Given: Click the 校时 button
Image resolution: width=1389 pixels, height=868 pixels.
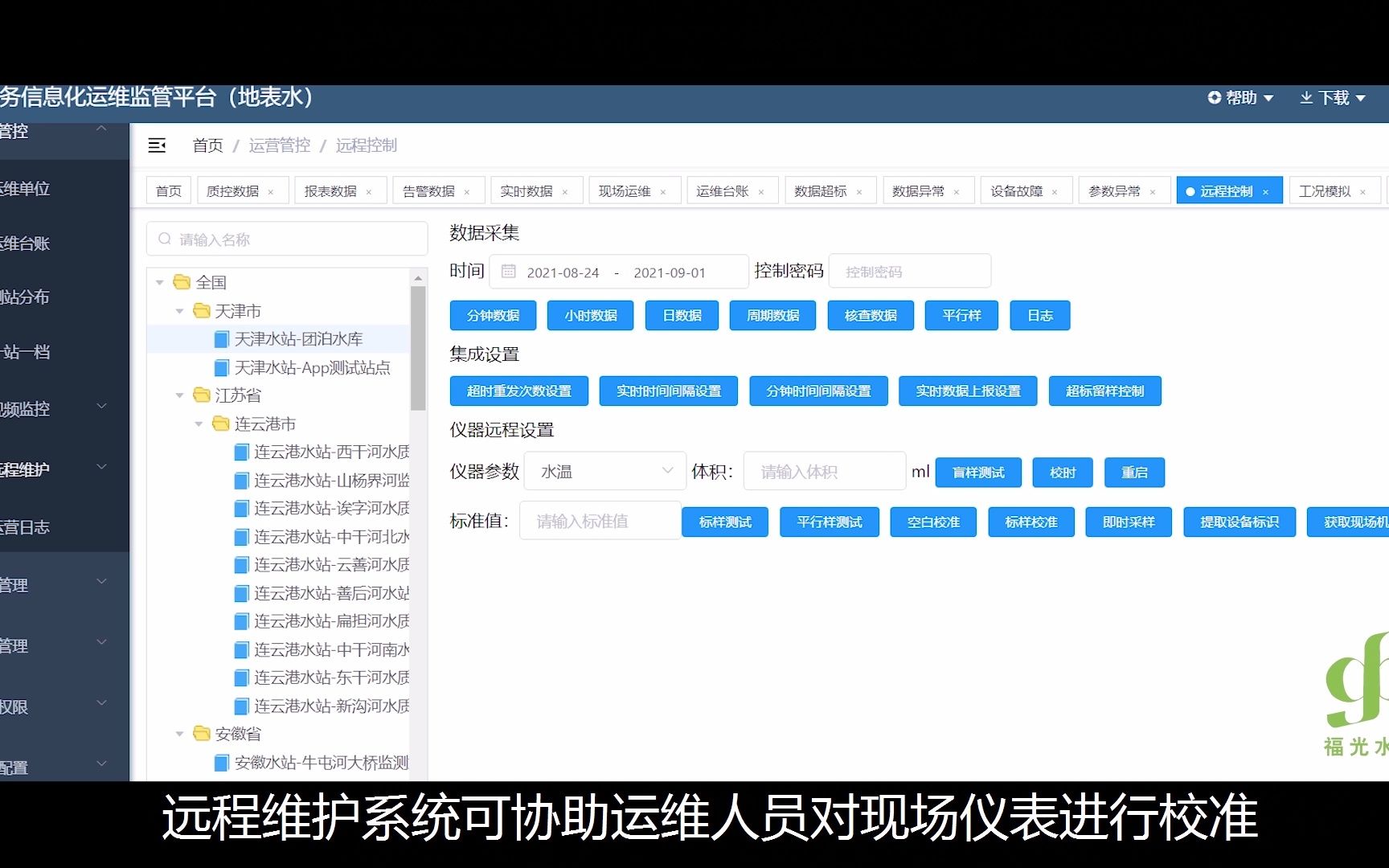Looking at the screenshot, I should coord(1063,473).
